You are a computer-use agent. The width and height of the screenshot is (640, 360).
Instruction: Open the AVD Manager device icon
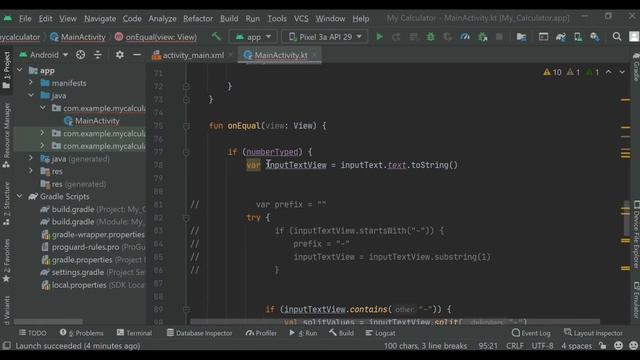[578, 37]
